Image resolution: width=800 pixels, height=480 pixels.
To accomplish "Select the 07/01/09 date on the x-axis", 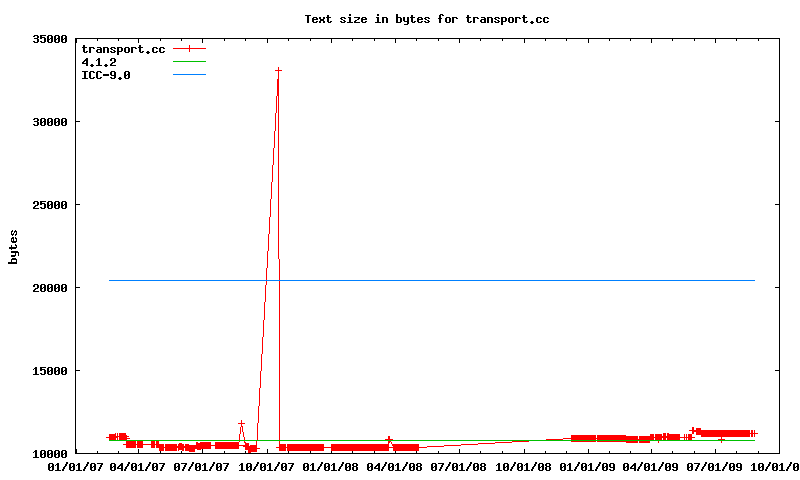I will (x=714, y=466).
